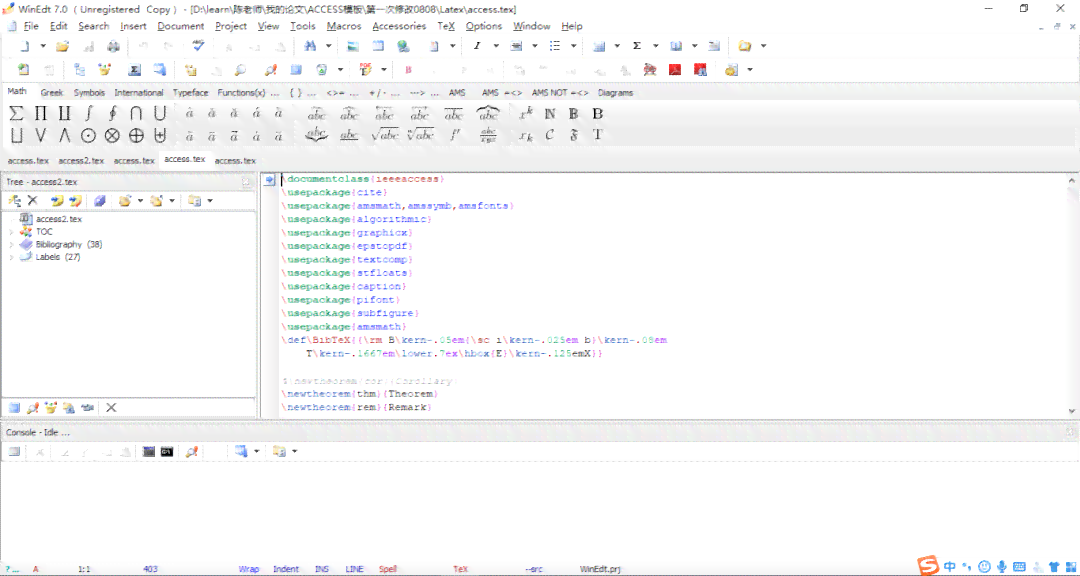Insert the circled times ⊗ symbol
The image size is (1080, 576).
(112, 136)
